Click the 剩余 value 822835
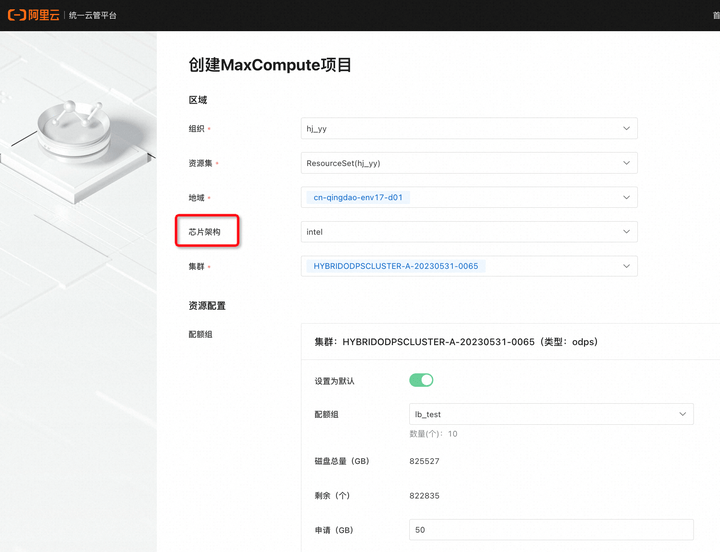This screenshot has width=720, height=552. tap(424, 496)
